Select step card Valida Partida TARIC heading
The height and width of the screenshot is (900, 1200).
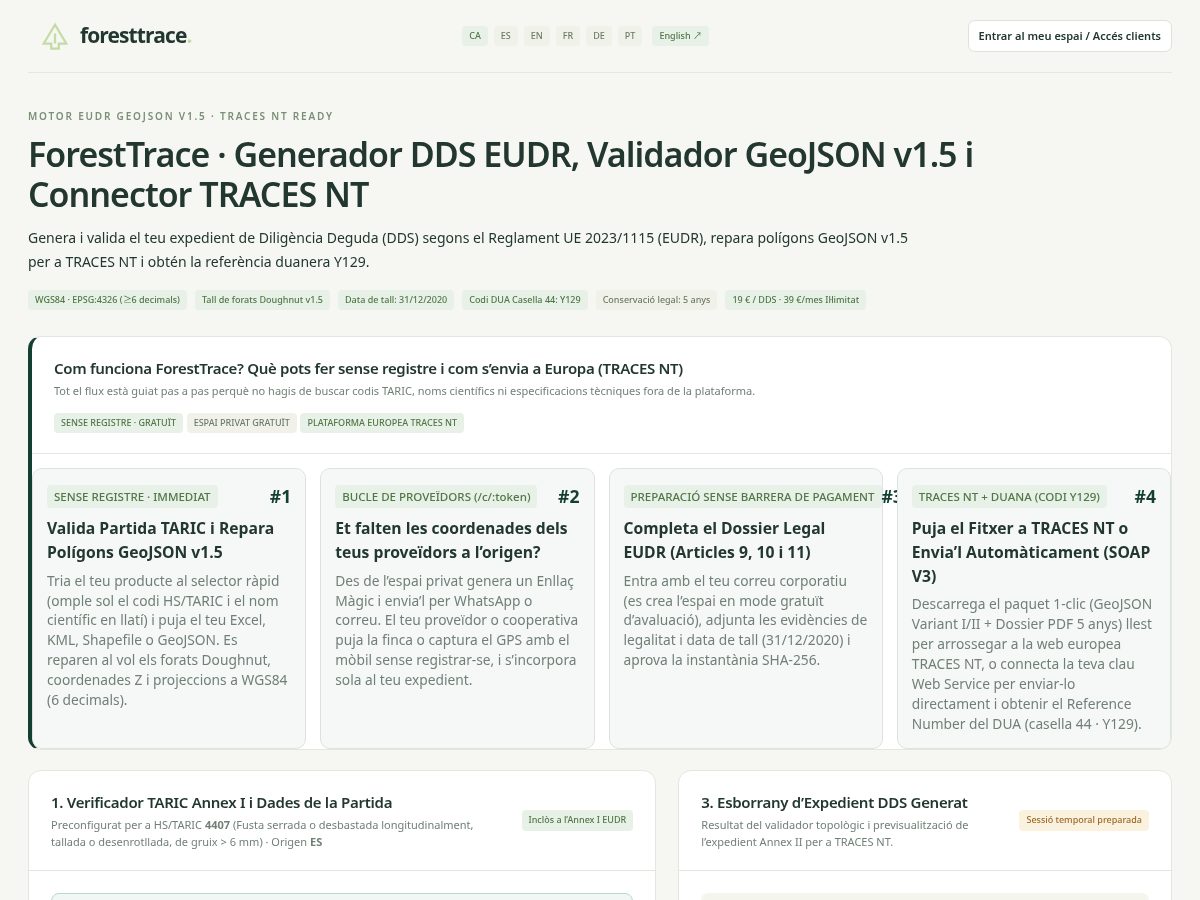click(160, 540)
